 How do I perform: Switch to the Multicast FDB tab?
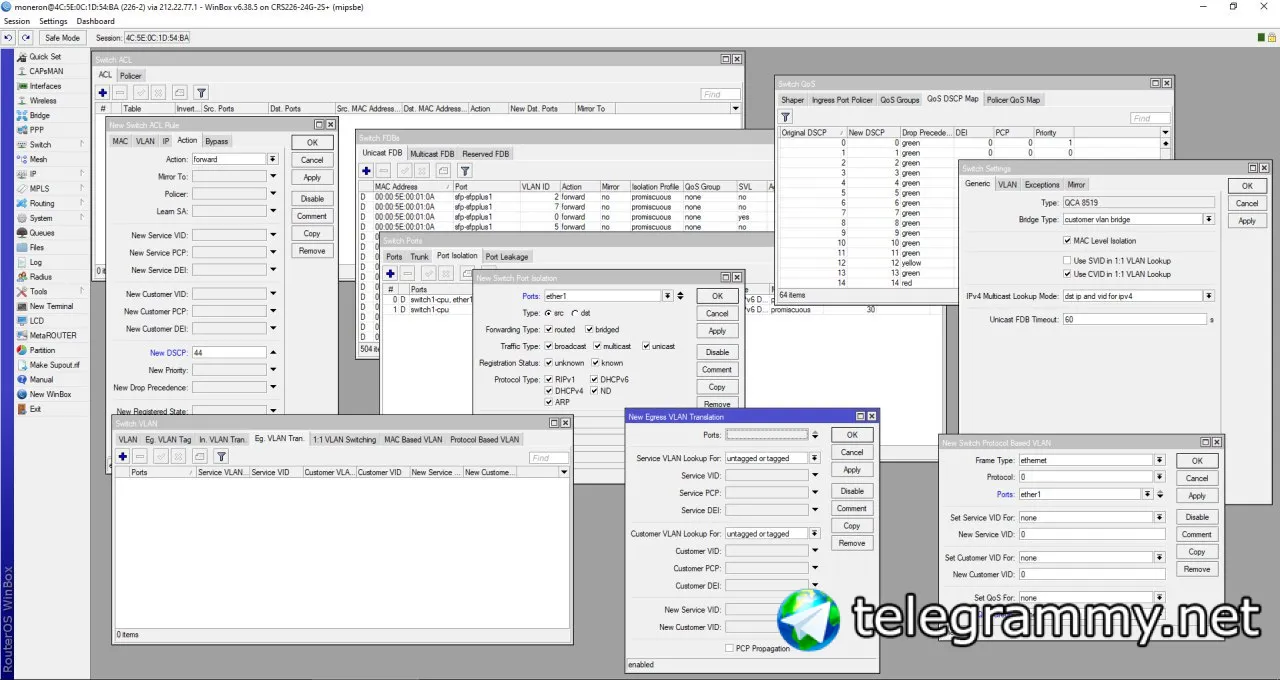(432, 154)
